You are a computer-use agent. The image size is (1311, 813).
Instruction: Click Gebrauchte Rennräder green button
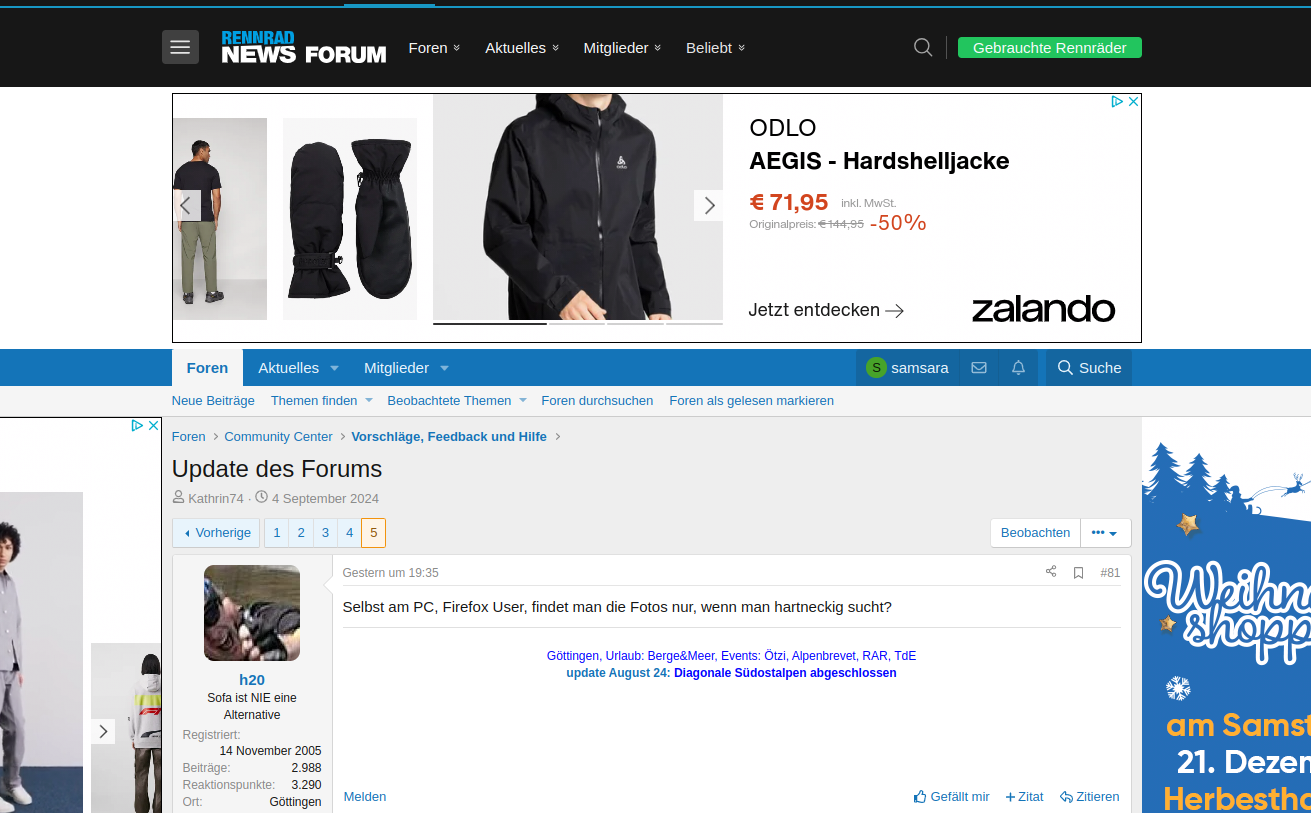(1049, 48)
